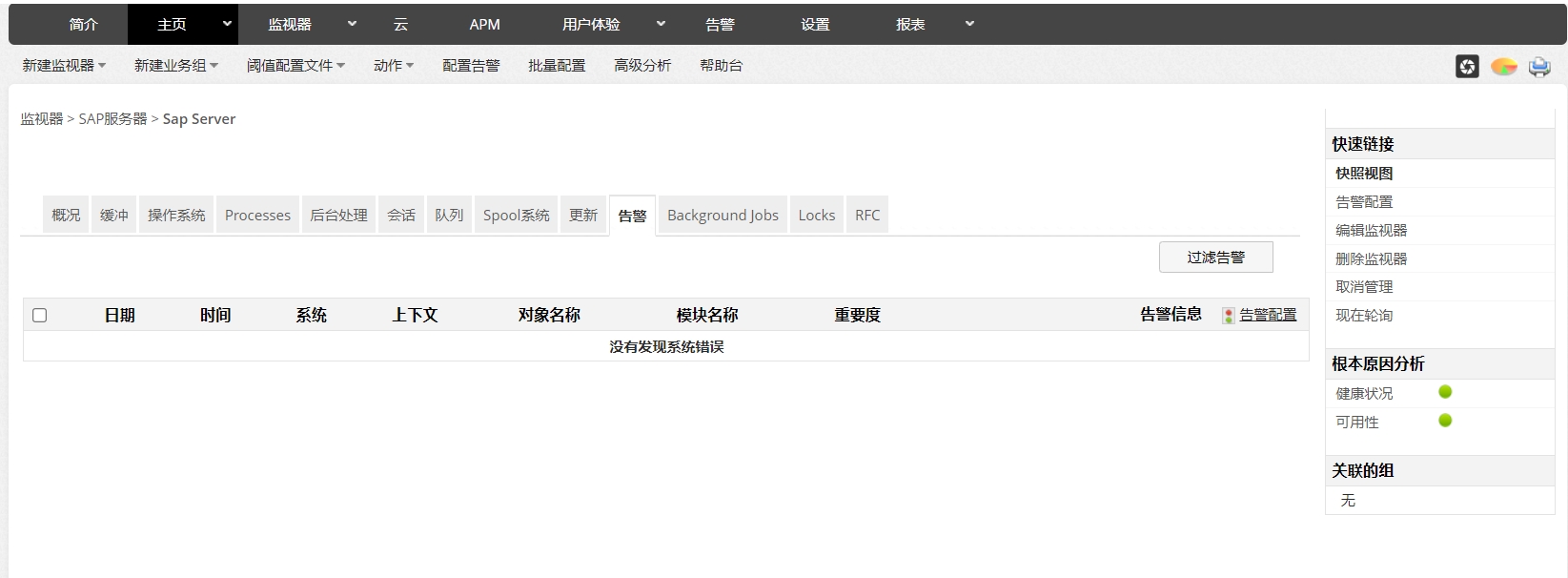Open 快照视图 in quick links
Image resolution: width=1568 pixels, height=578 pixels.
[1364, 174]
